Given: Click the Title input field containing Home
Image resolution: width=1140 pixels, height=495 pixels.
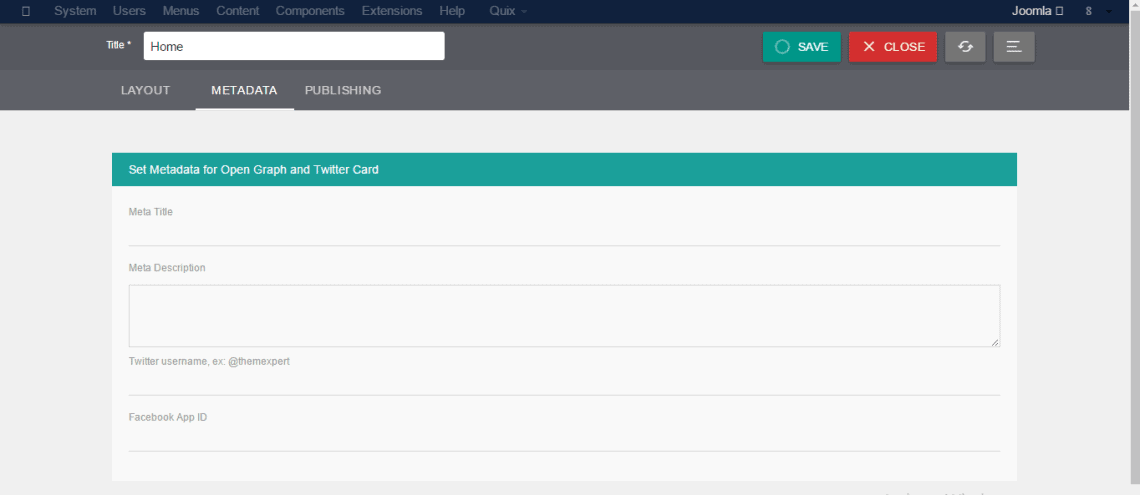Looking at the screenshot, I should tap(294, 46).
